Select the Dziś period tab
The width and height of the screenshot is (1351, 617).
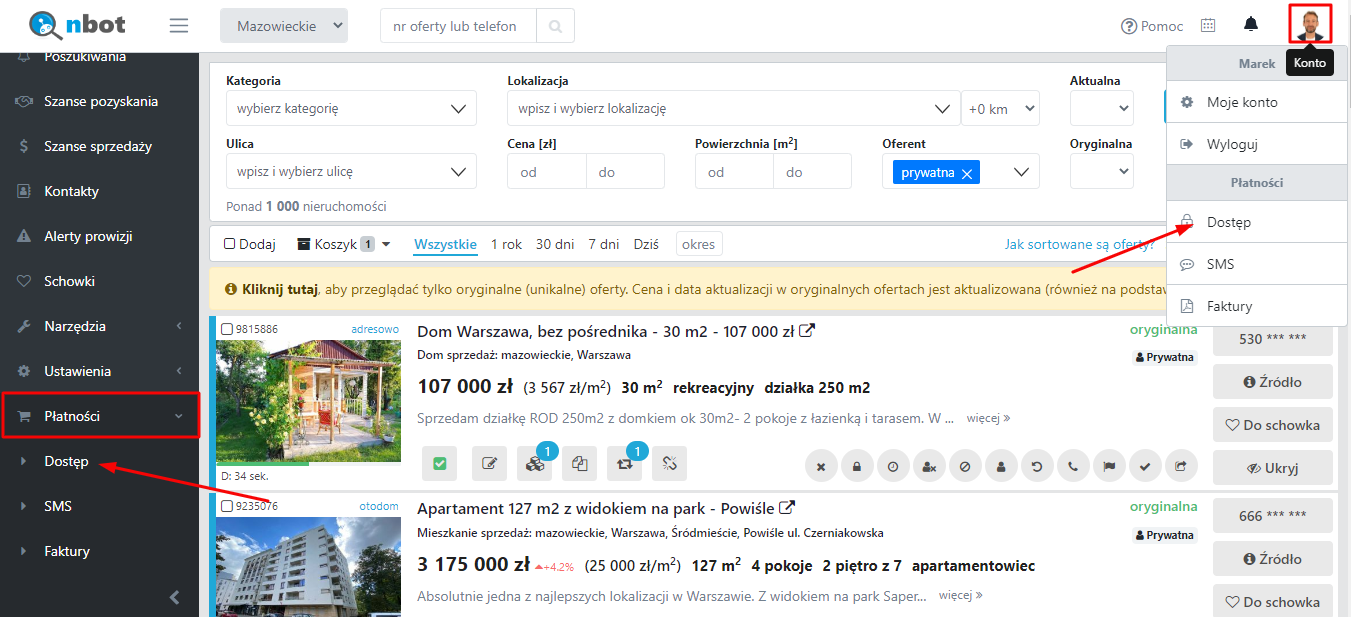click(646, 244)
